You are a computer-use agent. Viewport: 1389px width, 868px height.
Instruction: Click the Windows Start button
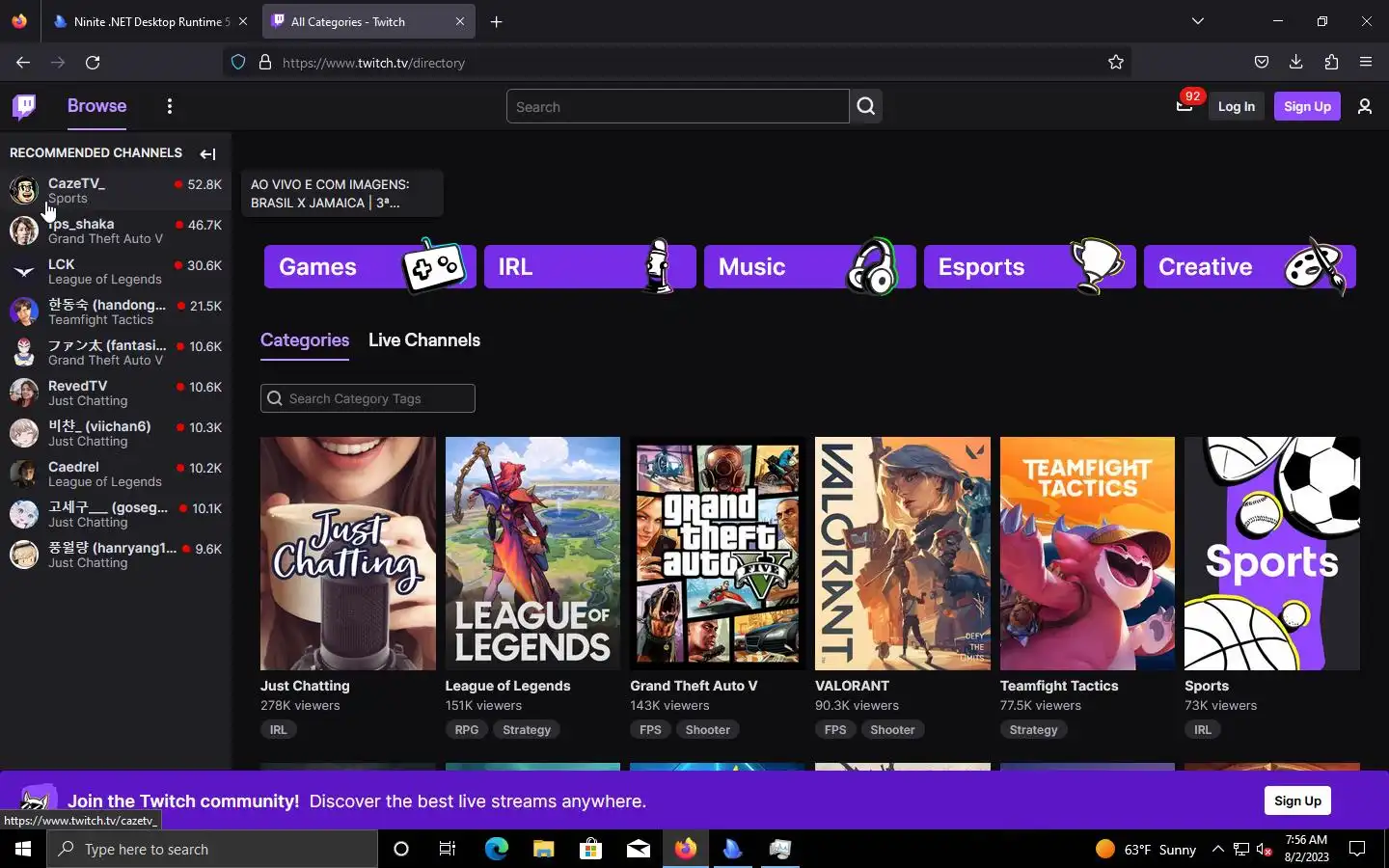click(23, 849)
